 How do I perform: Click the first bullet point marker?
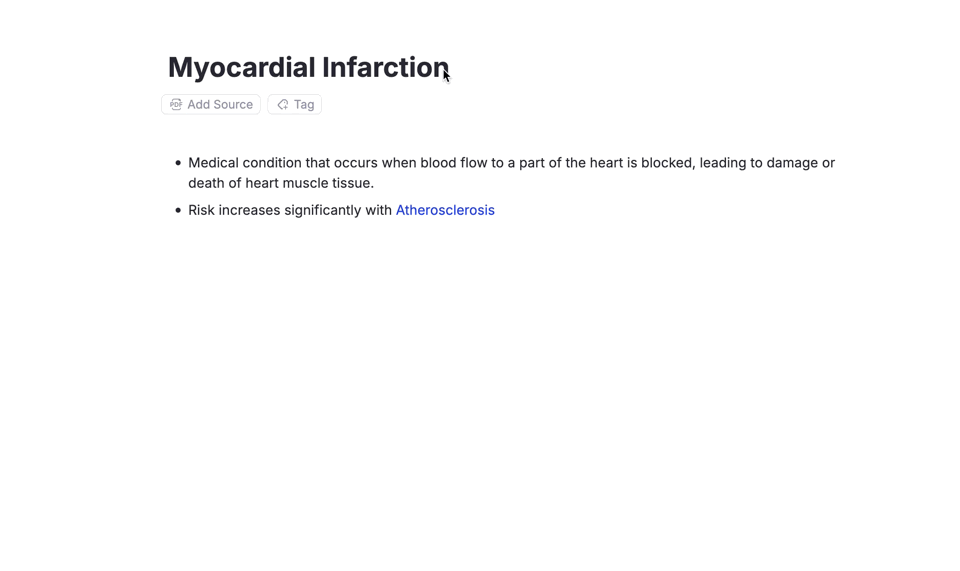(178, 163)
